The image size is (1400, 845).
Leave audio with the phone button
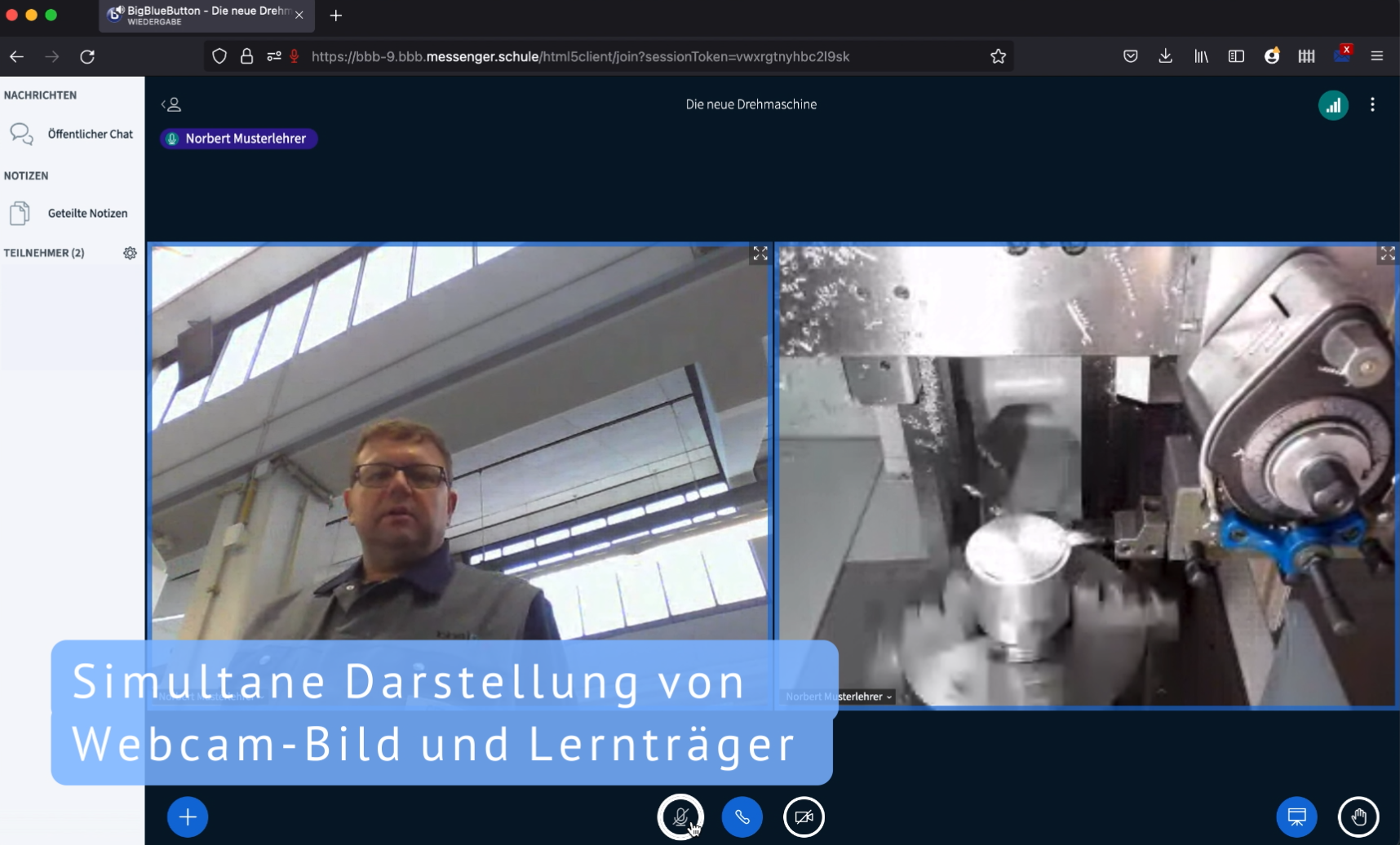[x=742, y=816]
